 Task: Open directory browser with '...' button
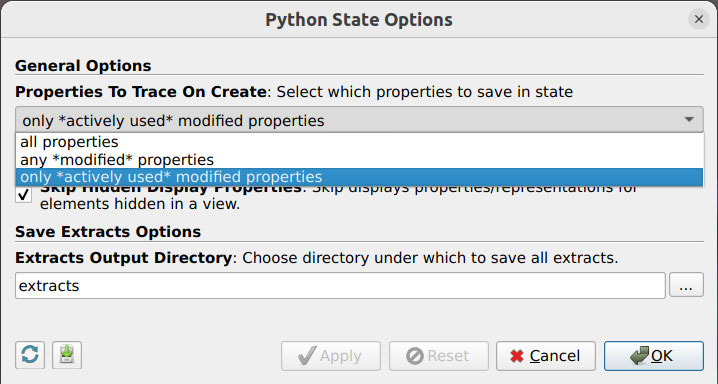pyautogui.click(x=686, y=286)
